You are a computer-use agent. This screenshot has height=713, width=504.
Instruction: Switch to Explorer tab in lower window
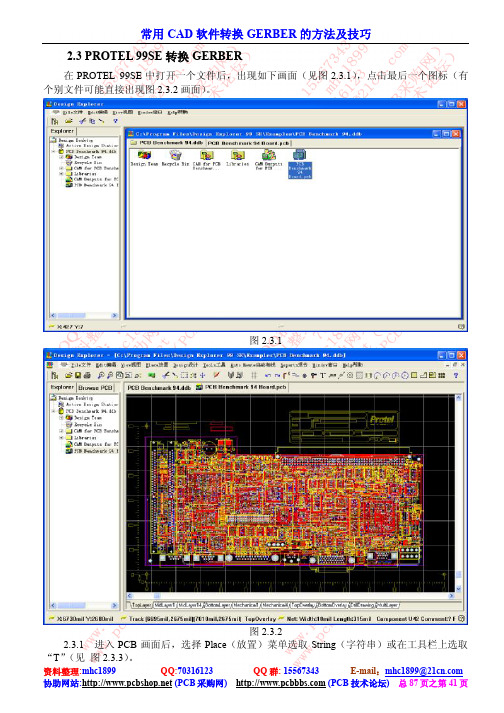[x=62, y=387]
